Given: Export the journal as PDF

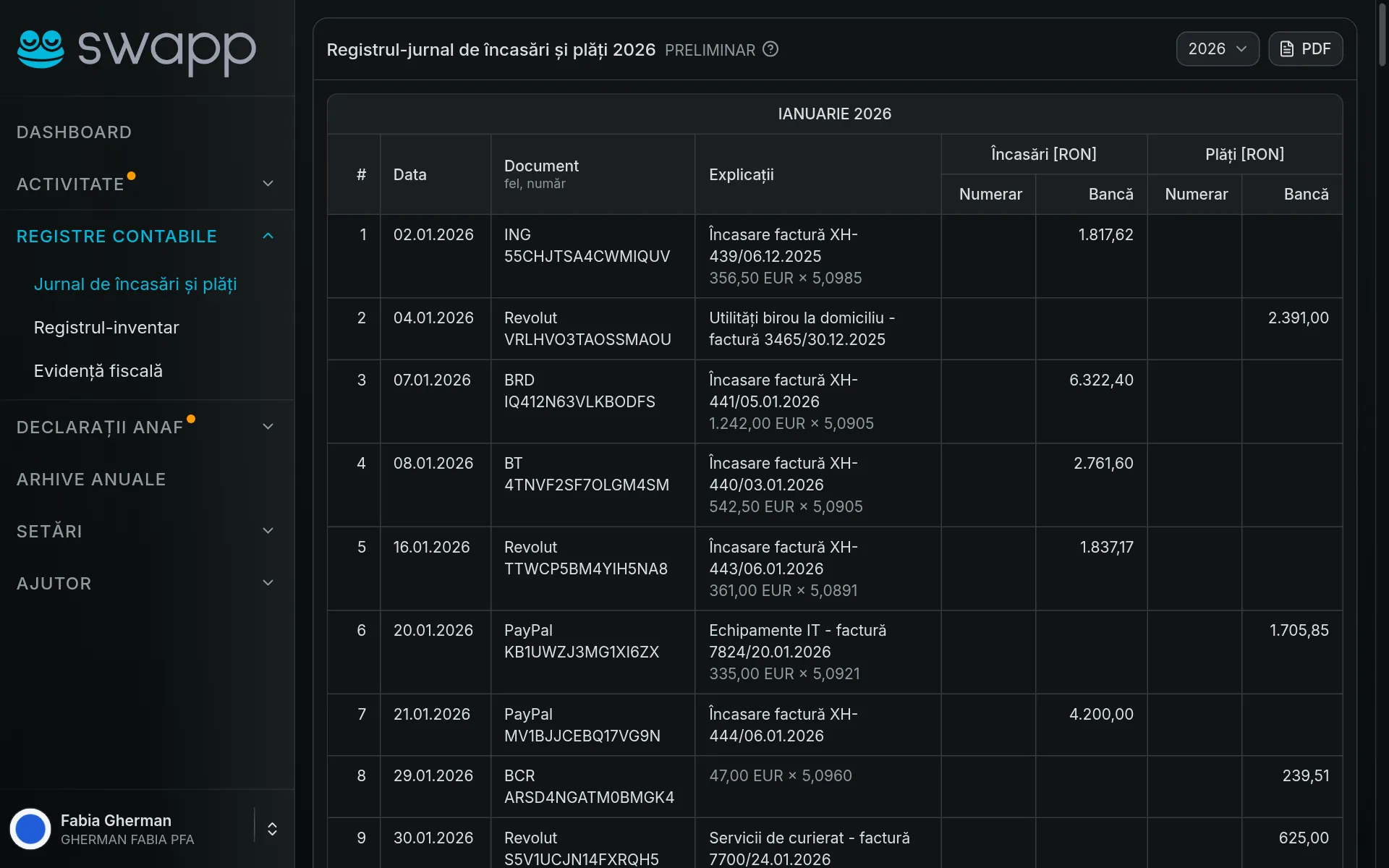Looking at the screenshot, I should [x=1305, y=49].
